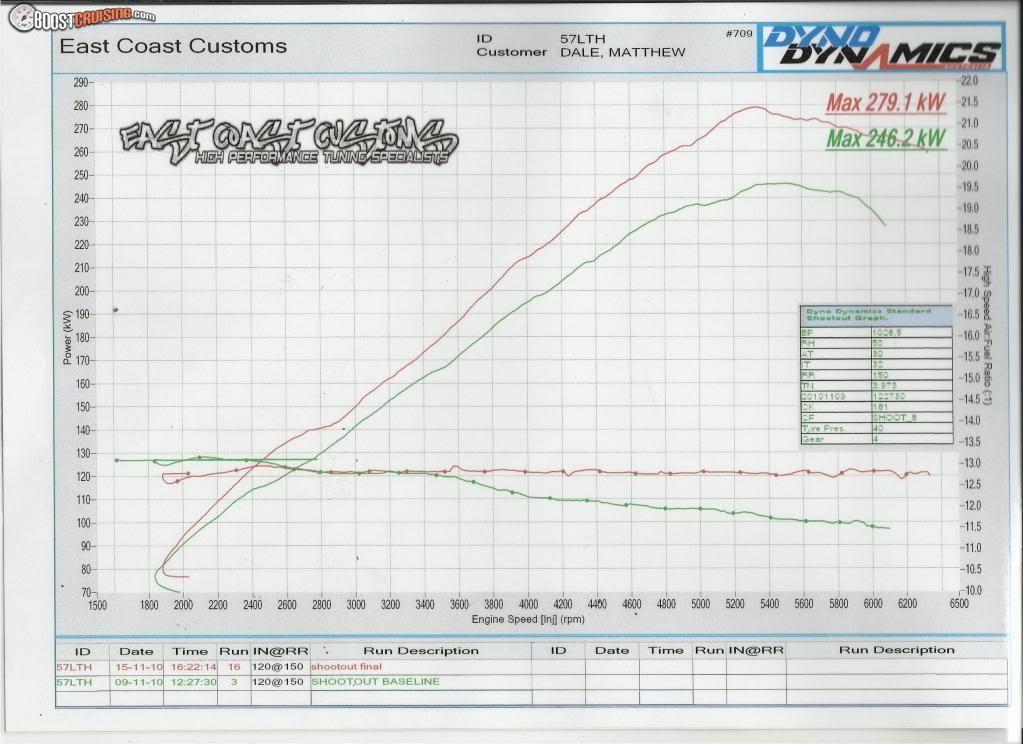Image resolution: width=1023 pixels, height=744 pixels.
Task: Click the CF value "SHOOT_8"
Action: (x=894, y=418)
